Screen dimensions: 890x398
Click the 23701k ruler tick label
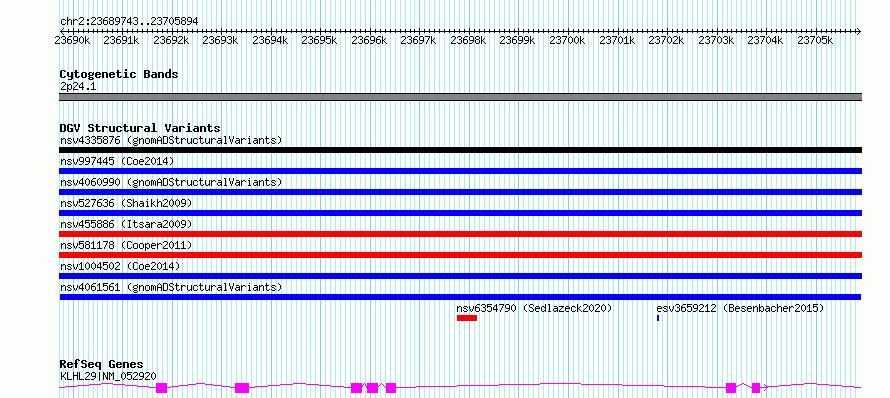point(617,40)
